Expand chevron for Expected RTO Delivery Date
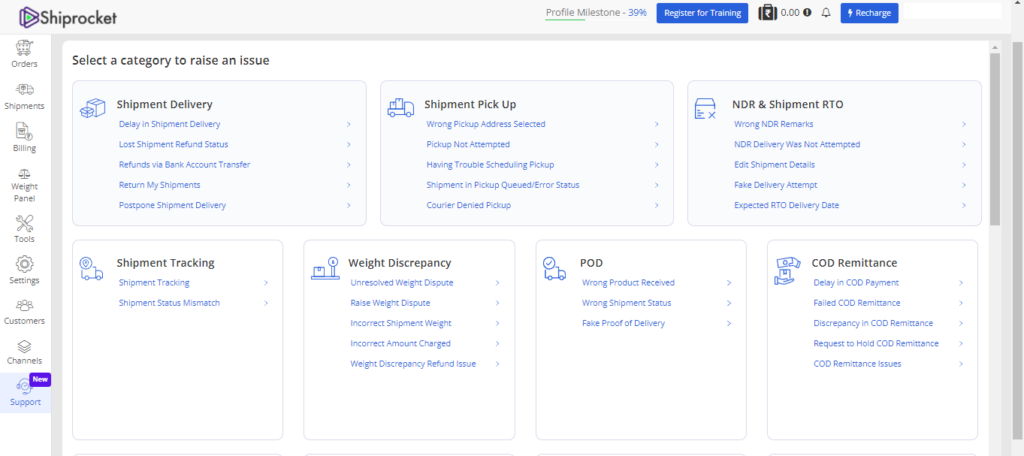The height and width of the screenshot is (456, 1024). 964,205
